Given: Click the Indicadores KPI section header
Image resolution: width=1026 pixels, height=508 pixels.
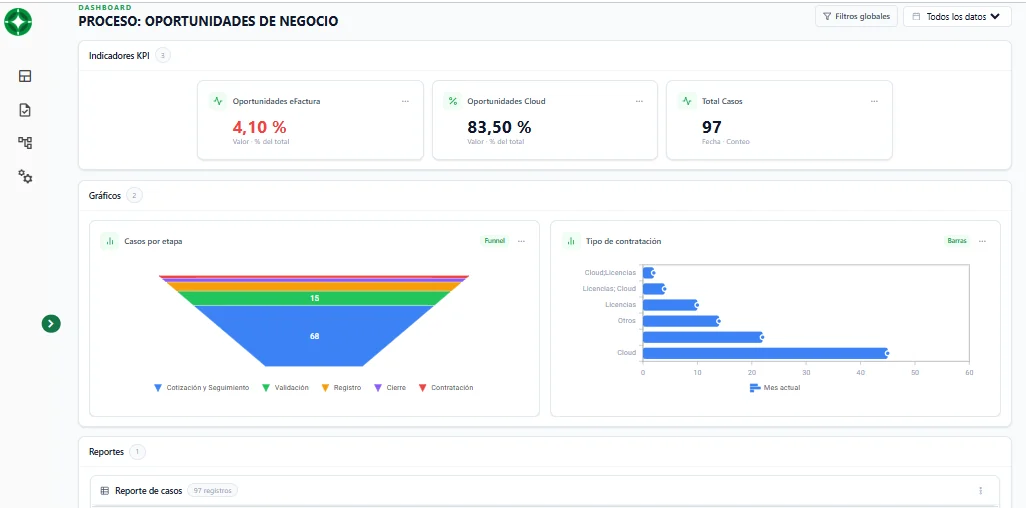Looking at the screenshot, I should [119, 56].
